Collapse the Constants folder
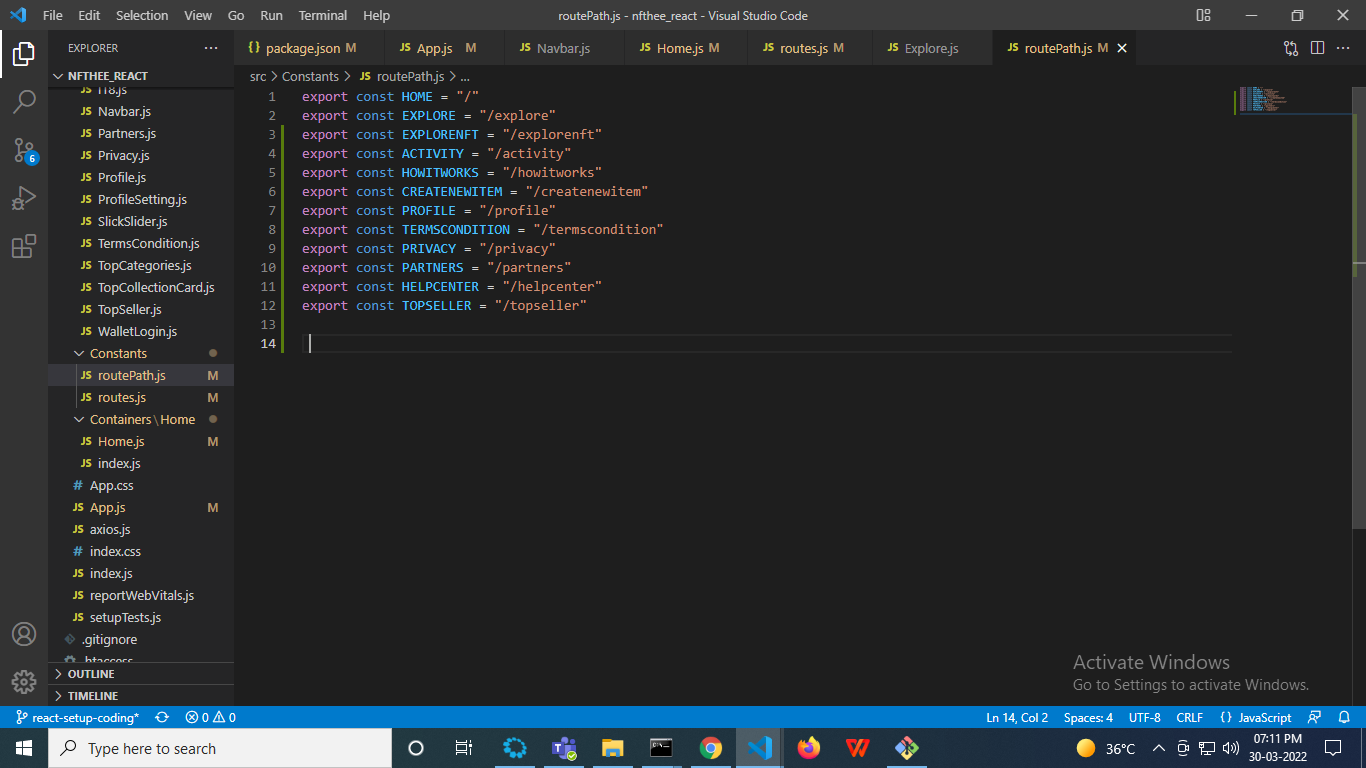Screen dimensions: 1366x768 tap(118, 353)
